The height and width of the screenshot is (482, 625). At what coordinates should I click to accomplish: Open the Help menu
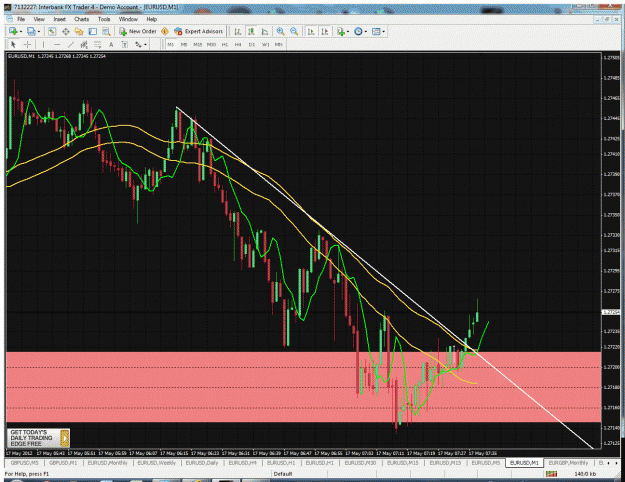pyautogui.click(x=151, y=19)
